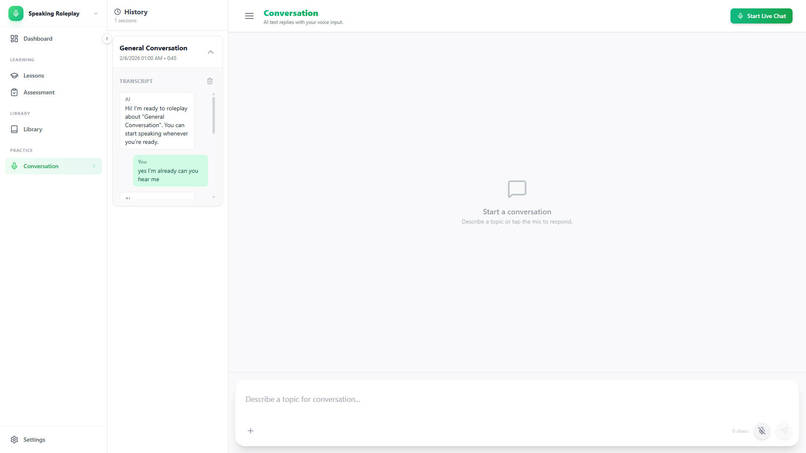Open the Library section
Viewport: 806px width, 453px height.
coord(53,129)
